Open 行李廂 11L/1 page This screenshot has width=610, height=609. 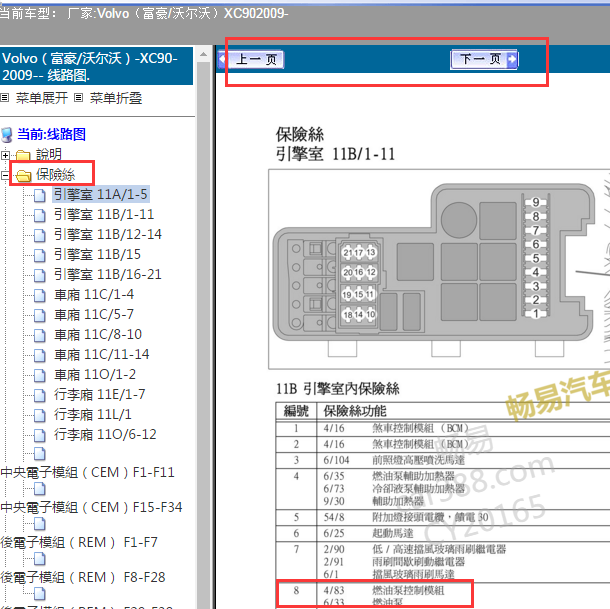point(93,414)
